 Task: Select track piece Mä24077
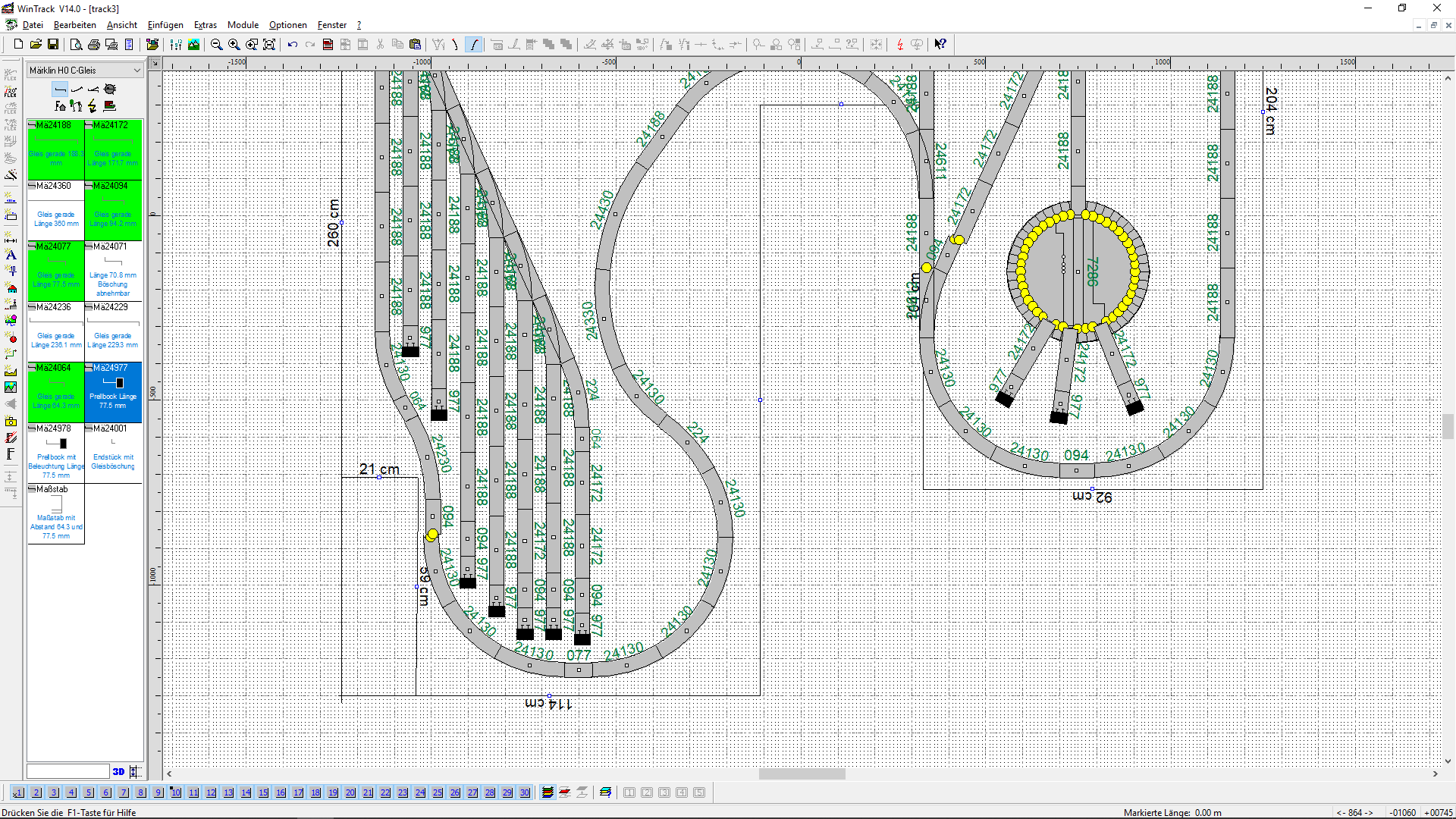(x=56, y=271)
